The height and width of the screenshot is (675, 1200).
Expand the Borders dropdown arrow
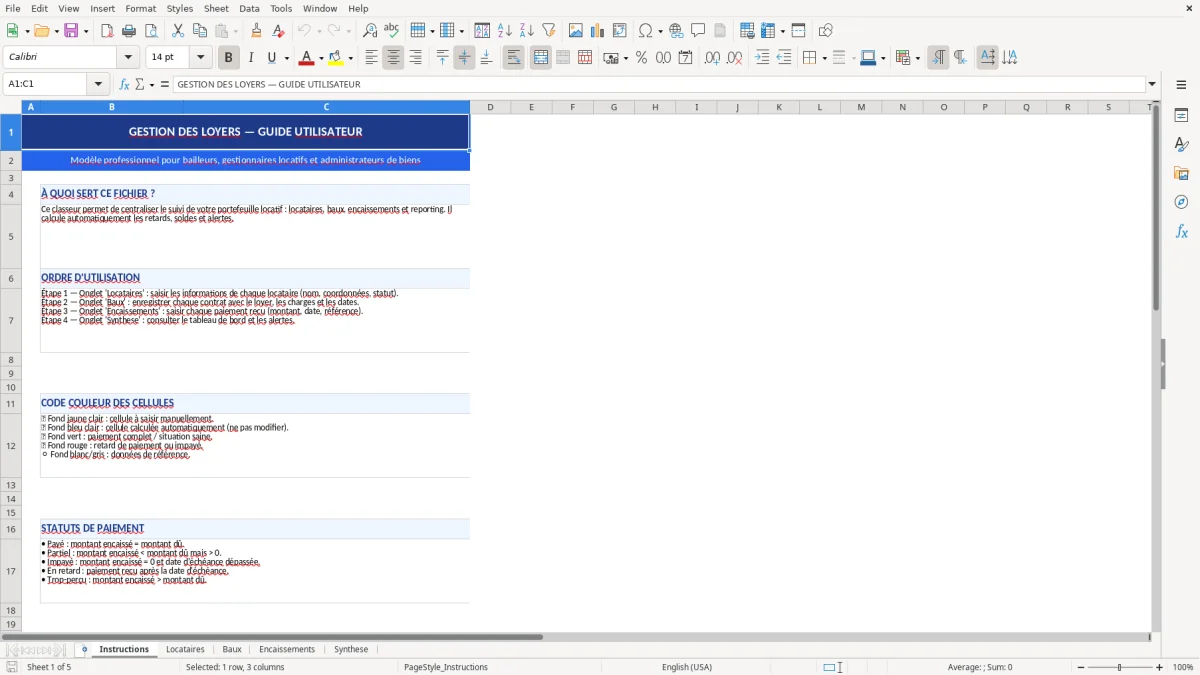(x=823, y=58)
